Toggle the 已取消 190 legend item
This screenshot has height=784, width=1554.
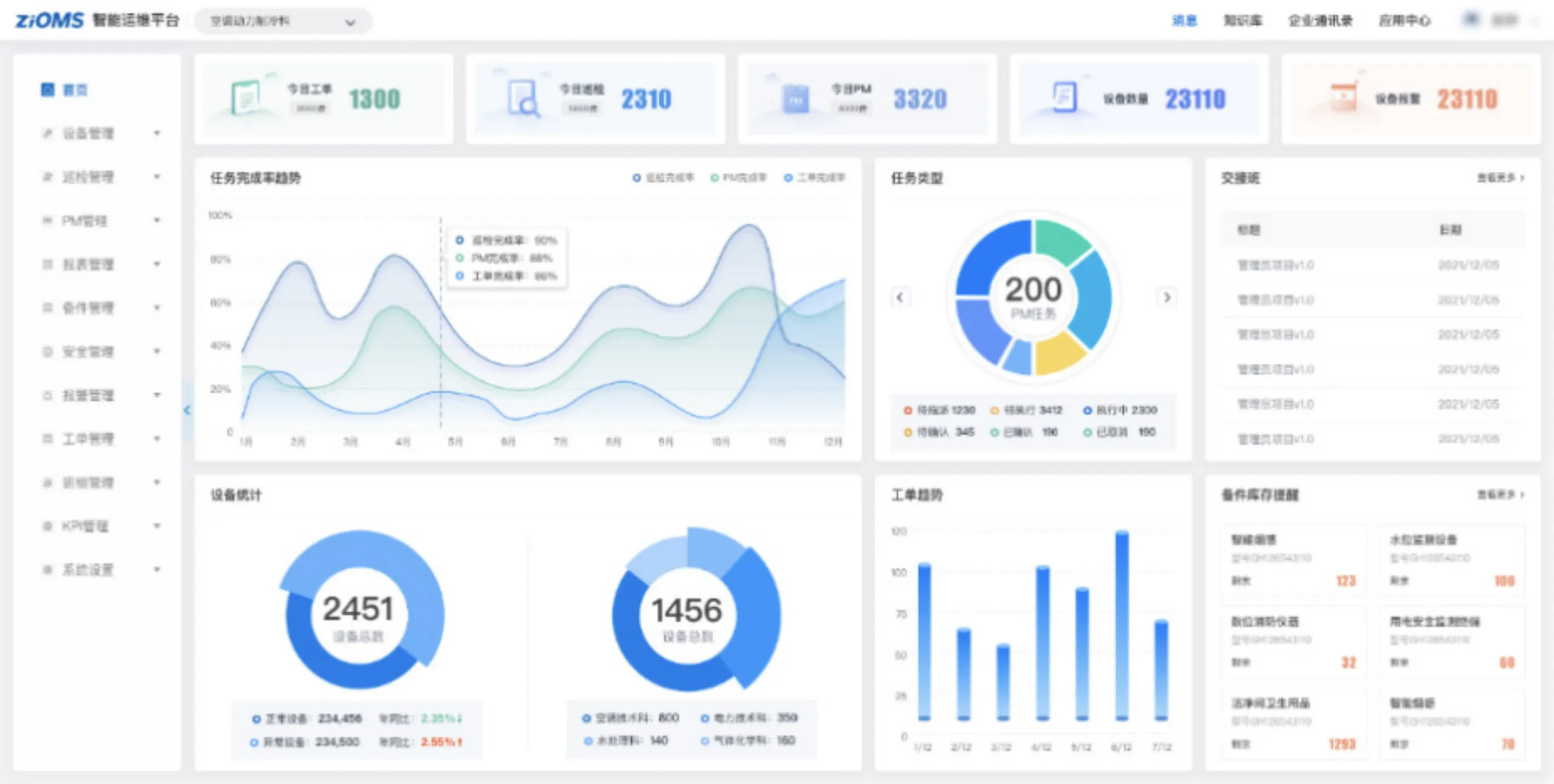pos(1120,433)
